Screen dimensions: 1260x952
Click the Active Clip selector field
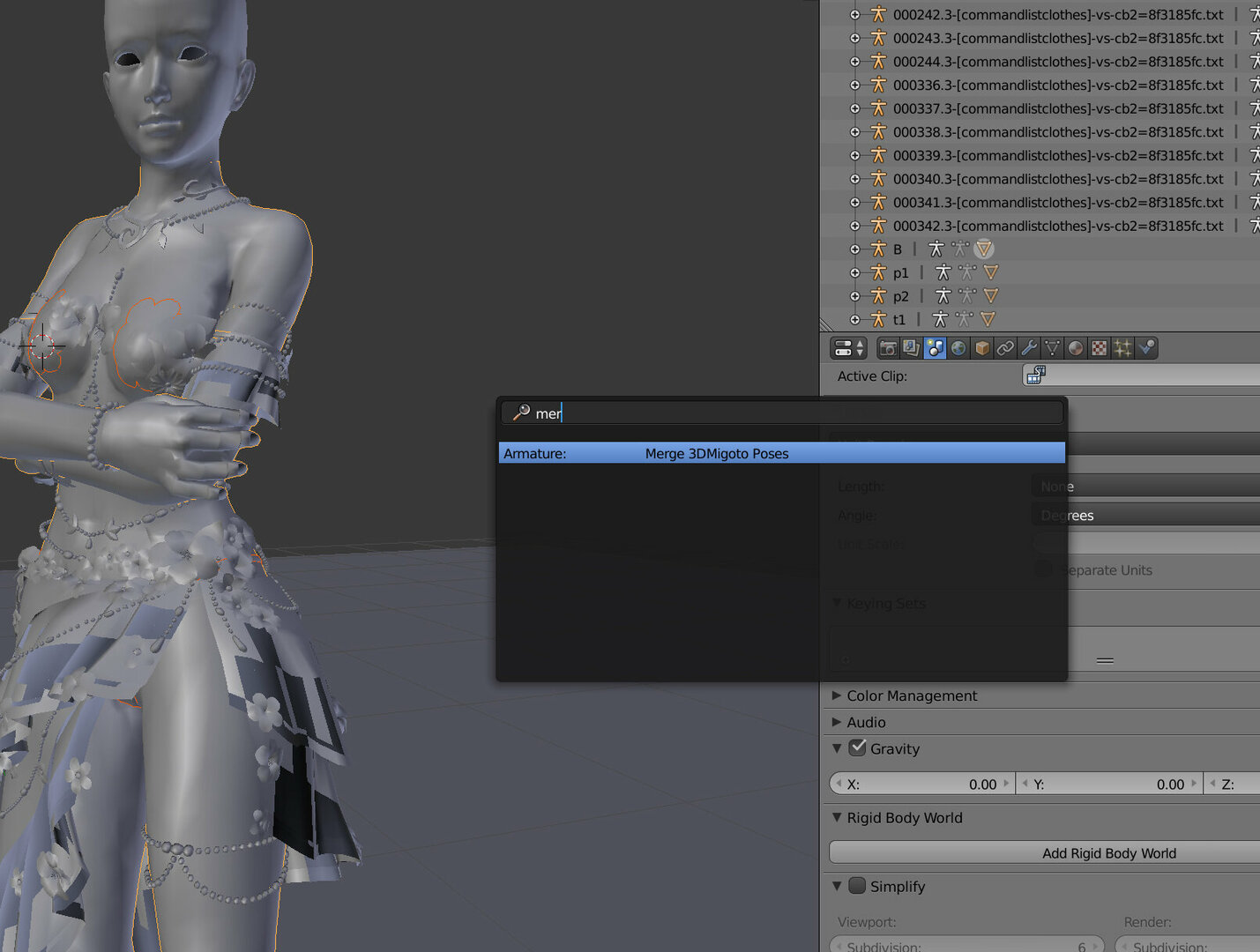tap(1141, 376)
